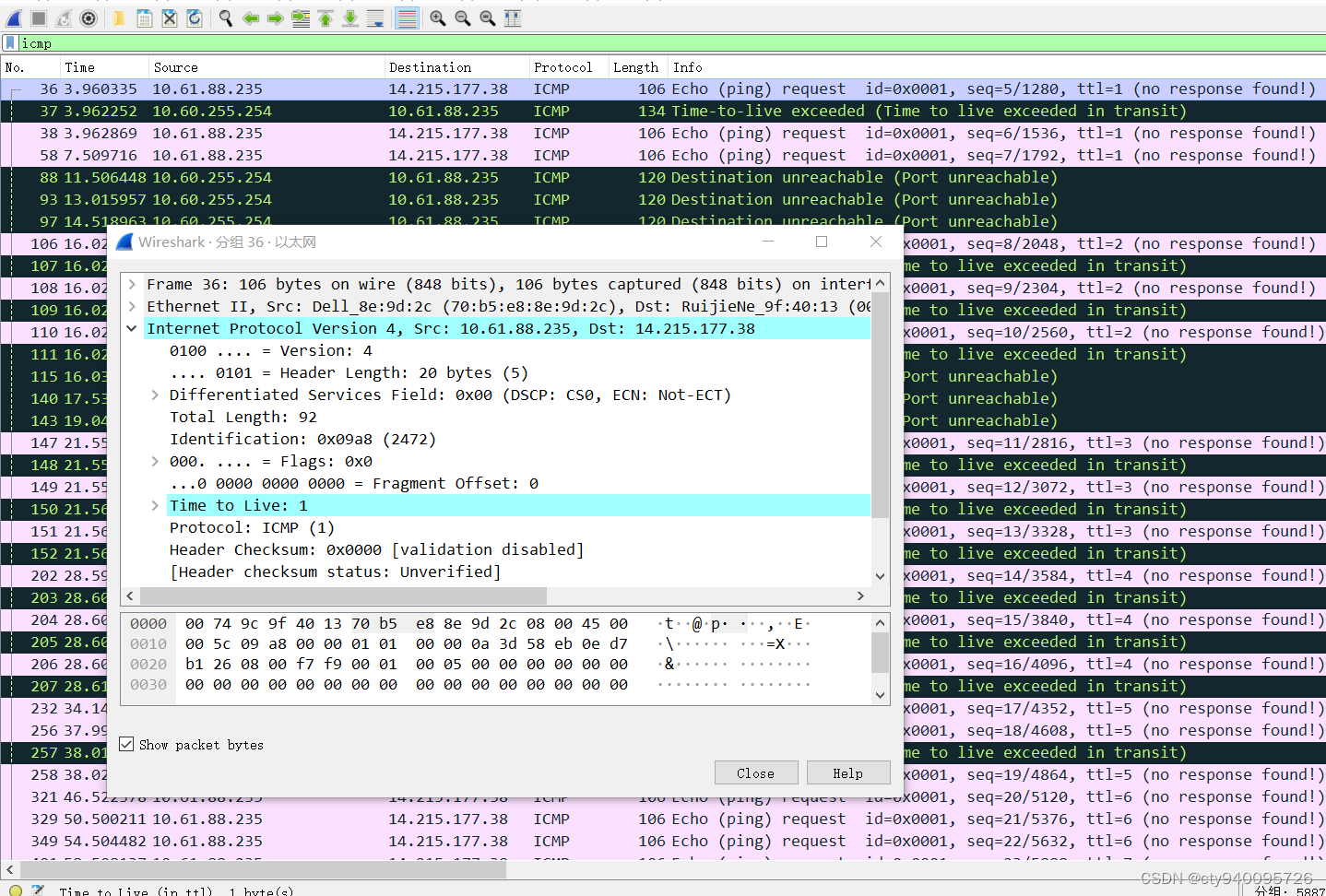Reload this capture file

pyautogui.click(x=195, y=18)
